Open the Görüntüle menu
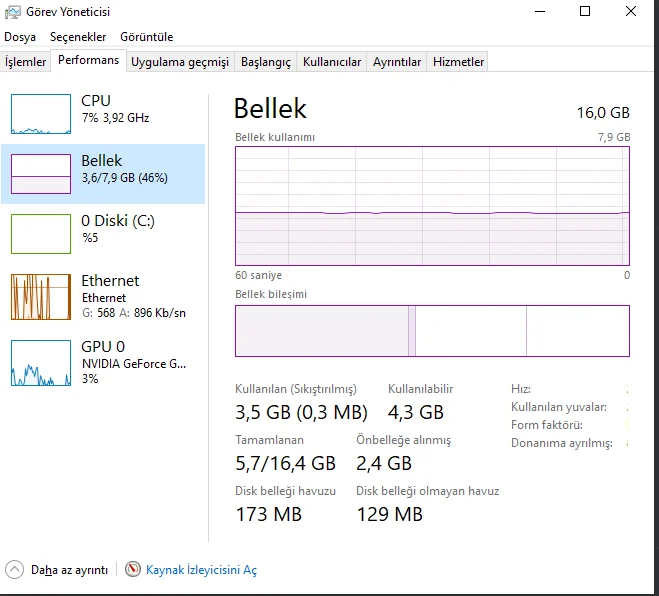 (x=146, y=37)
